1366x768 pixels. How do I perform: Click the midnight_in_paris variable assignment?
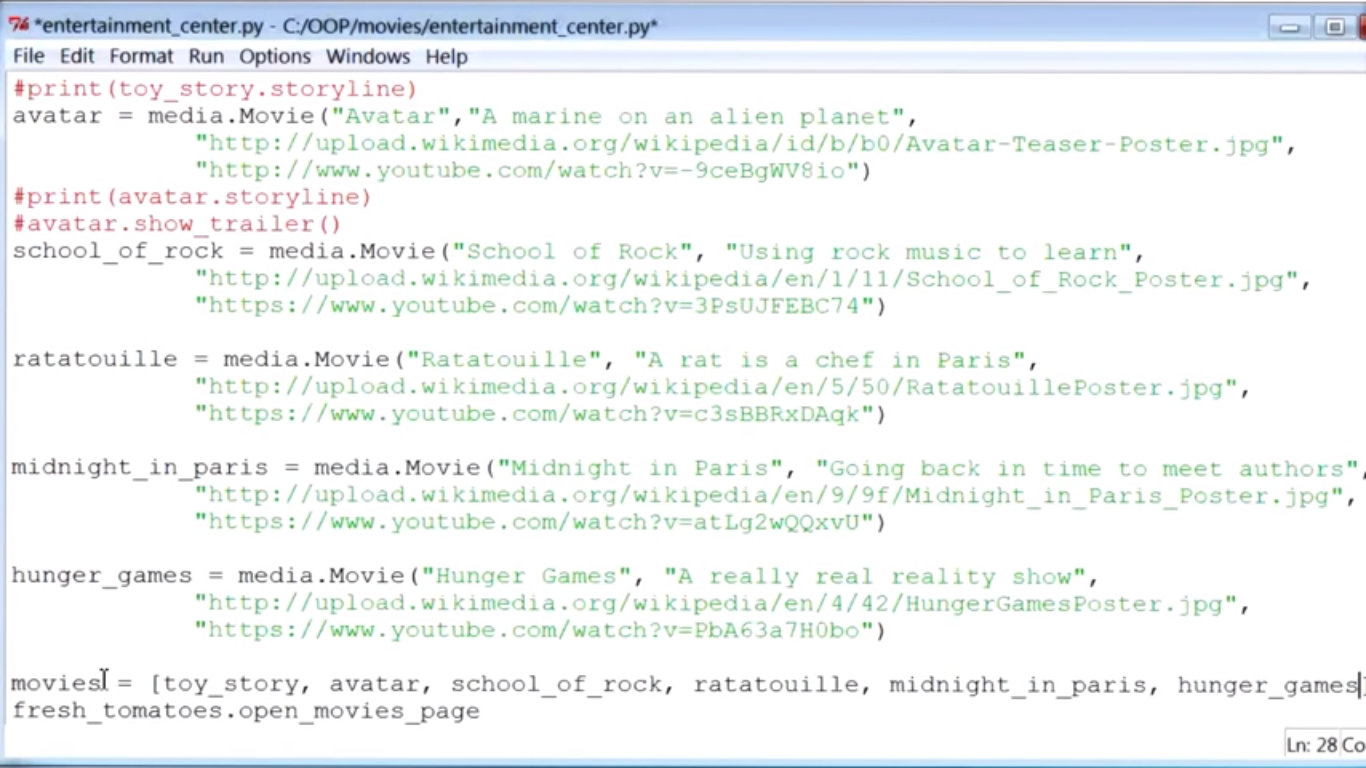click(140, 467)
